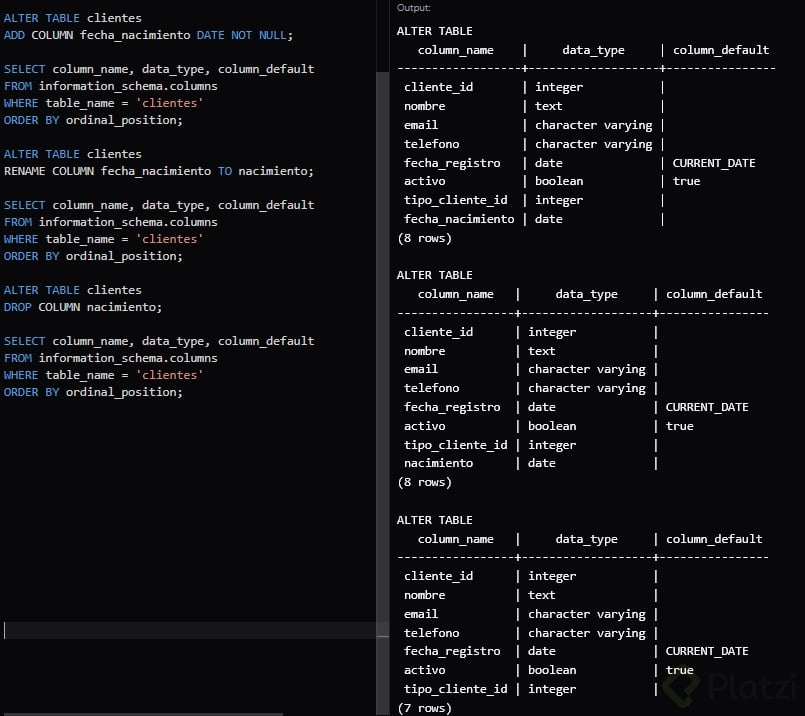Click the first 'ALTER TABLE clientes' line
Screen dimensions: 805x716
pos(72,18)
